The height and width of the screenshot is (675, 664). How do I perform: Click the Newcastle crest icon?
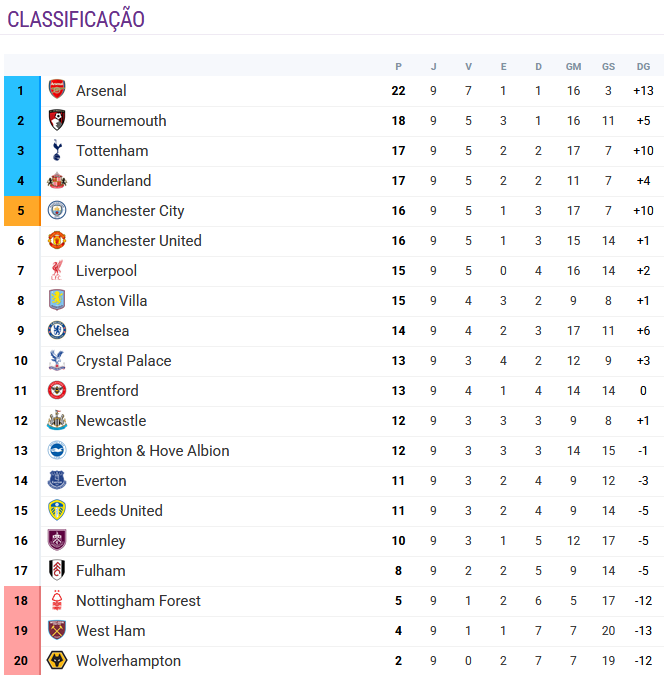(57, 421)
